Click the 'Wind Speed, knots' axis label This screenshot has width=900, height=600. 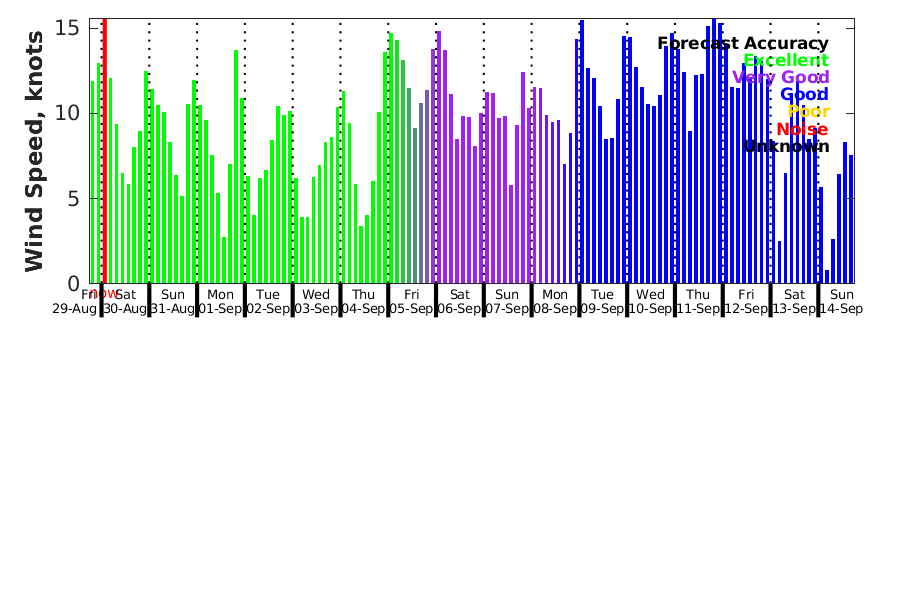click(35, 150)
